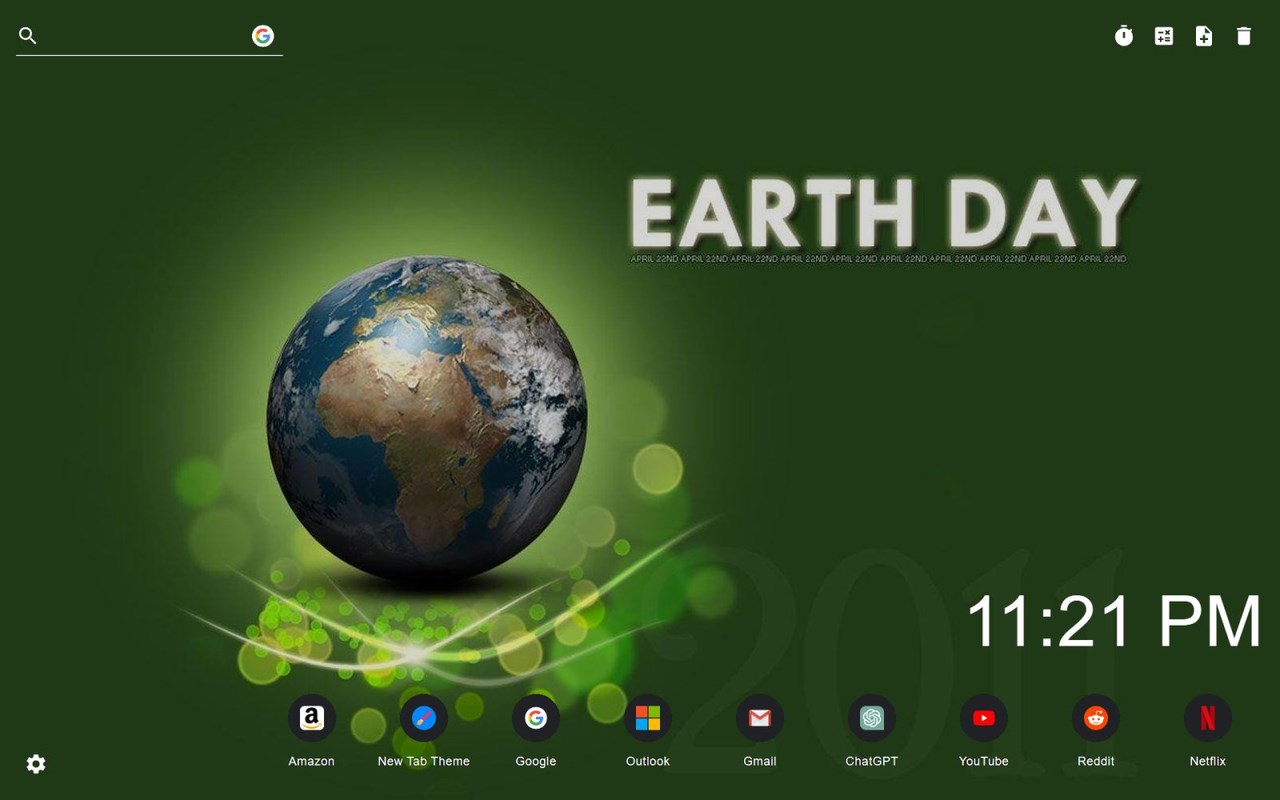1280x800 pixels.
Task: Click the YouTube label text
Action: pos(984,761)
